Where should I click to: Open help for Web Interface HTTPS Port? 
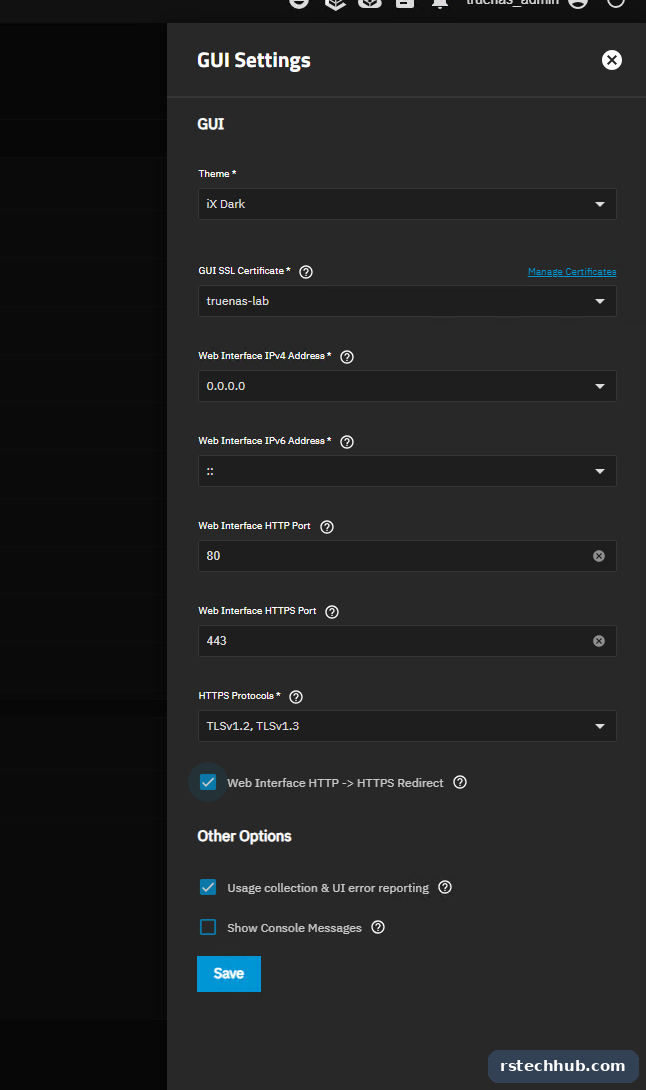332,612
